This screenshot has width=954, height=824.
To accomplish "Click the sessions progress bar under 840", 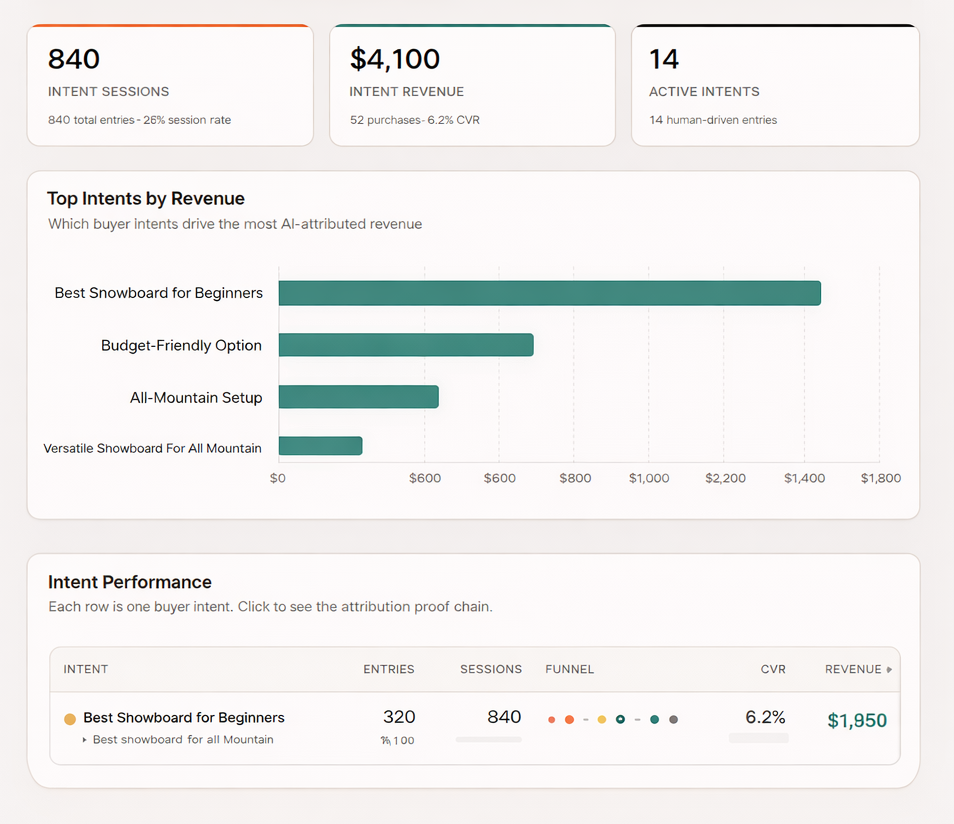I will [489, 737].
